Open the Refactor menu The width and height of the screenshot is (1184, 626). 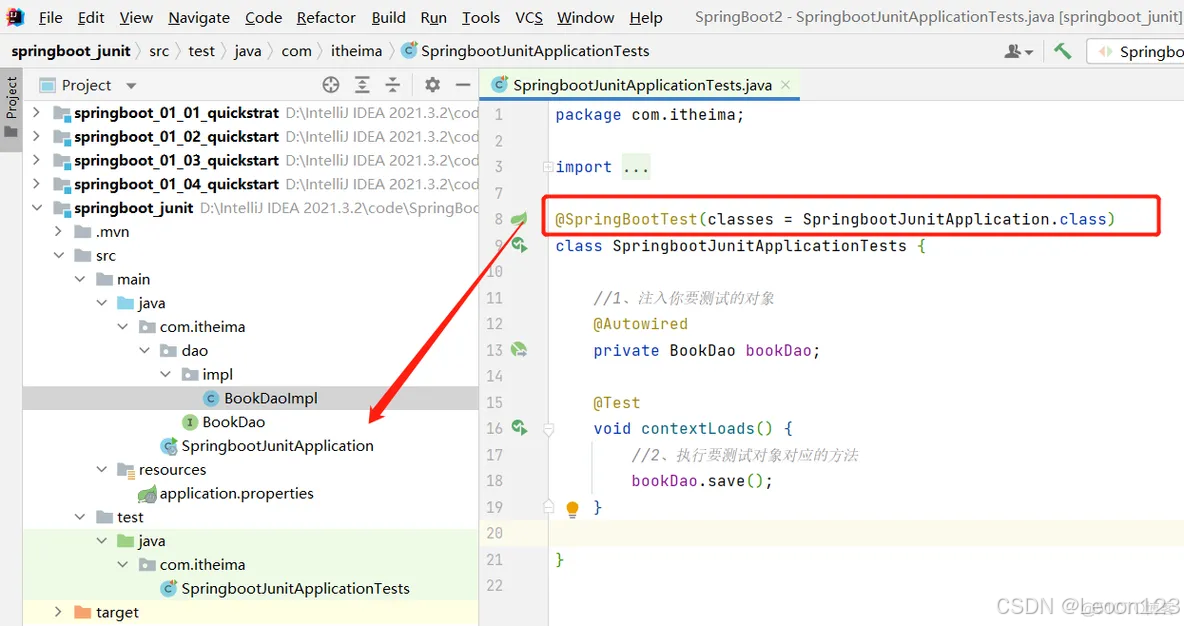pyautogui.click(x=325, y=17)
